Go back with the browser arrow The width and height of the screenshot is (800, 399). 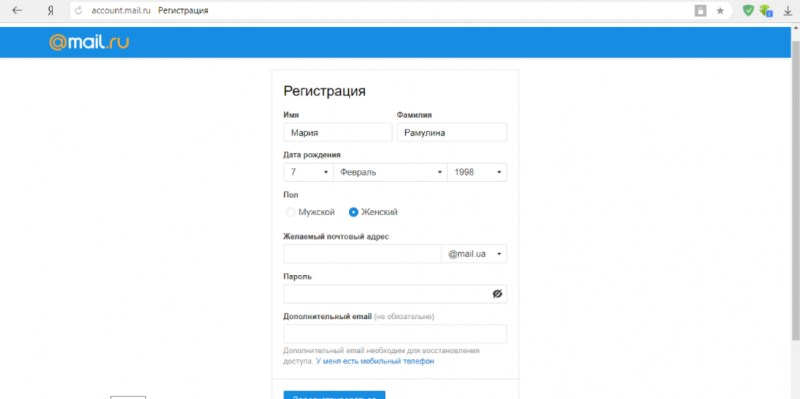tap(17, 11)
